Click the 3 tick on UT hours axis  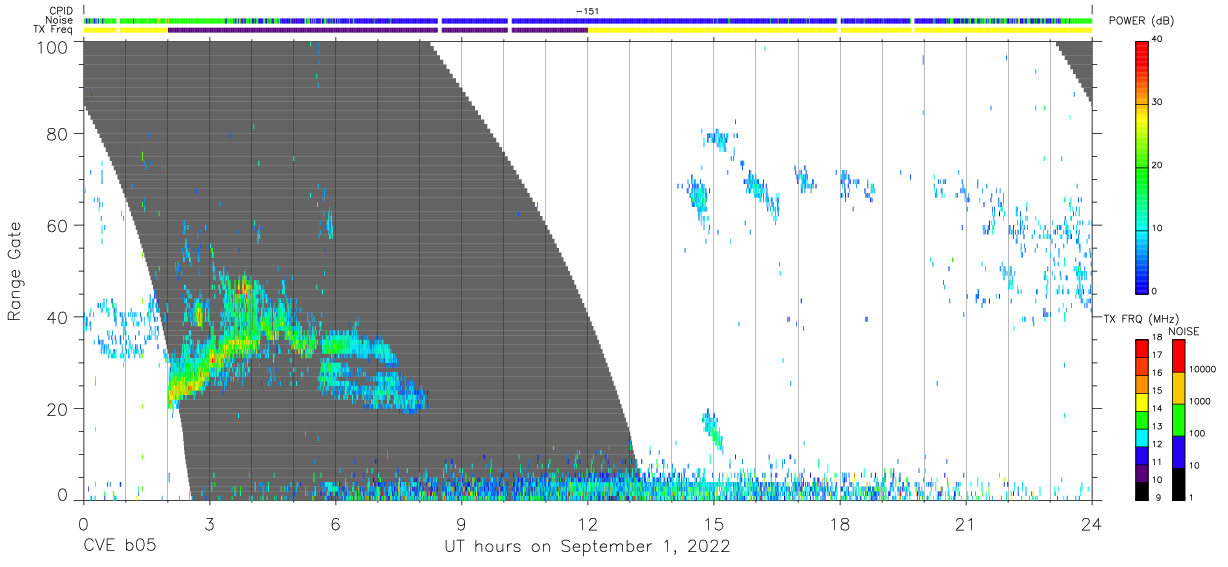pos(209,523)
